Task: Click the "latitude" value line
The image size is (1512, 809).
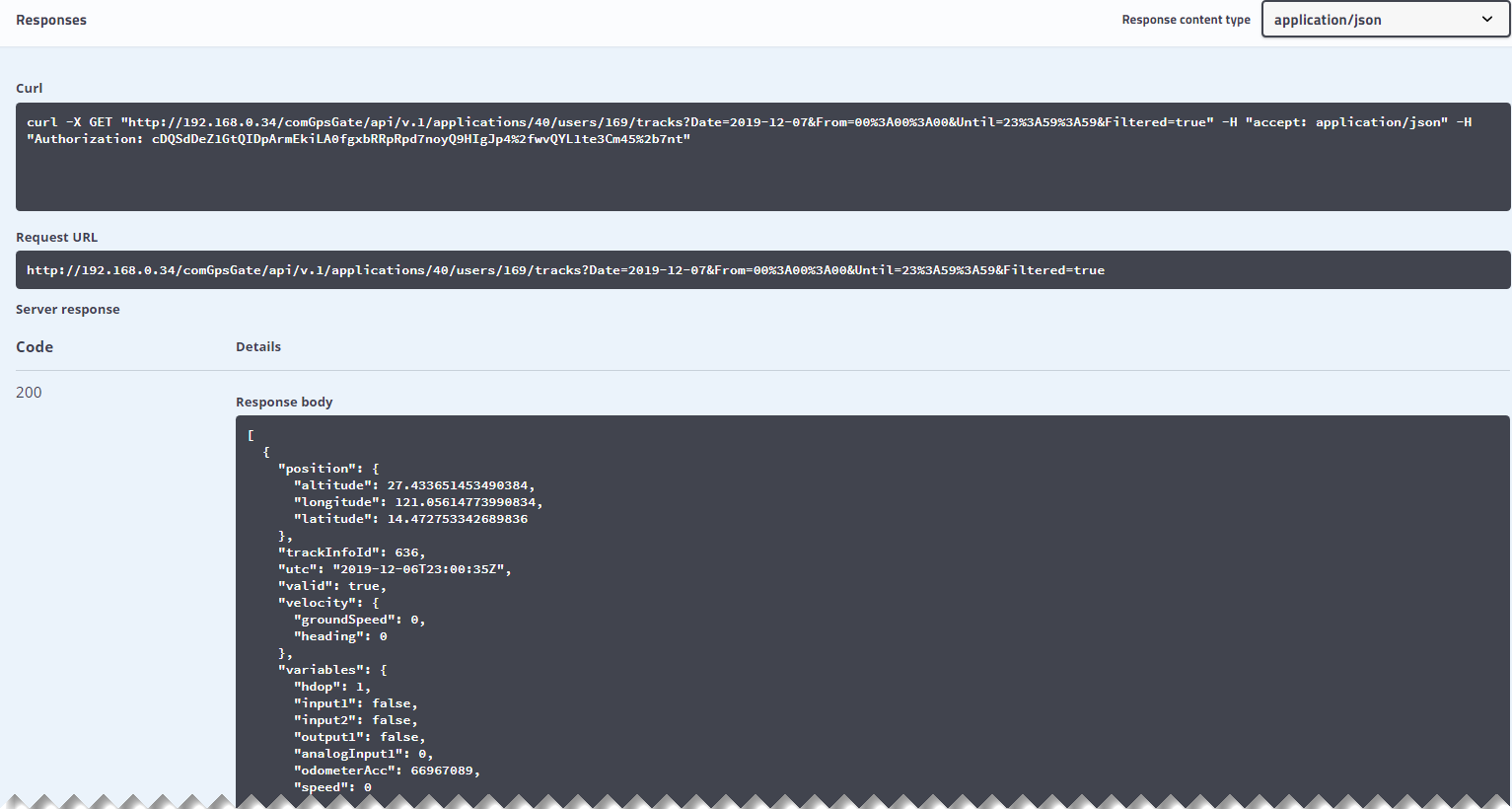Action: click(410, 519)
